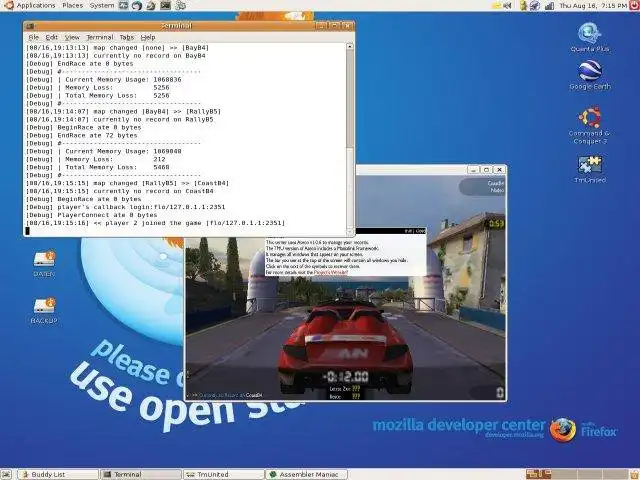640x480 pixels.
Task: Switch to Buddy List in the taskbar
Action: pyautogui.click(x=58, y=474)
